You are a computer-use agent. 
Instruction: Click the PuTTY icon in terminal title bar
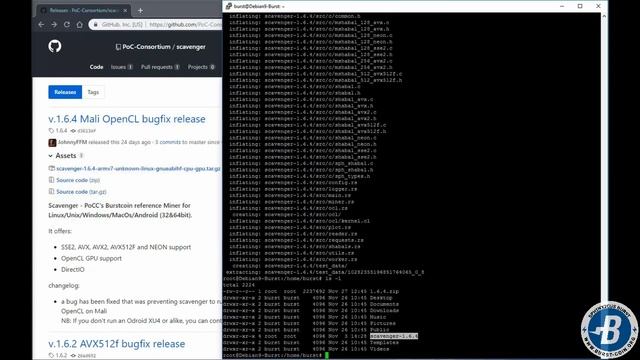pos(229,6)
